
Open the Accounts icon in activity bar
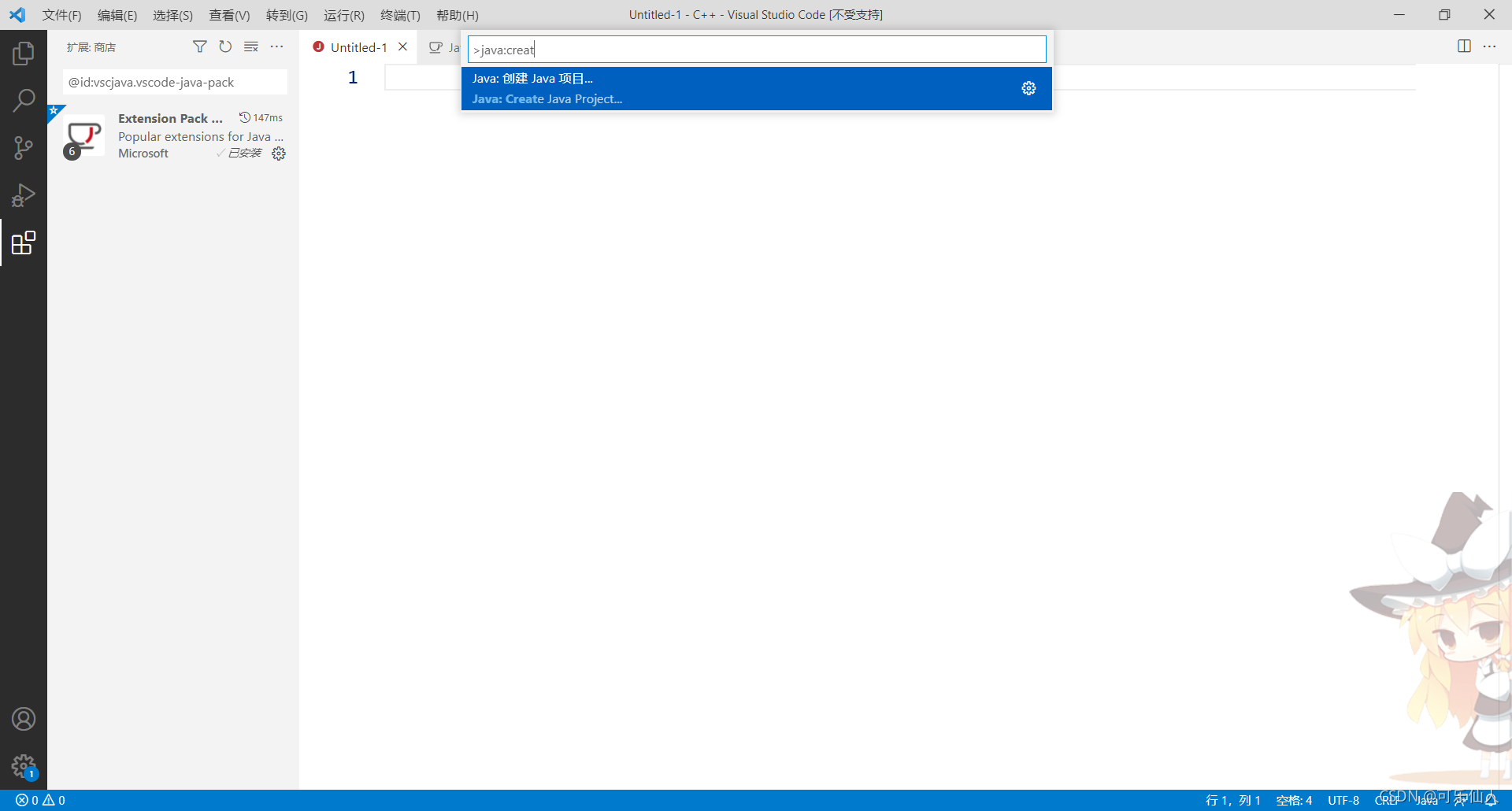(24, 719)
